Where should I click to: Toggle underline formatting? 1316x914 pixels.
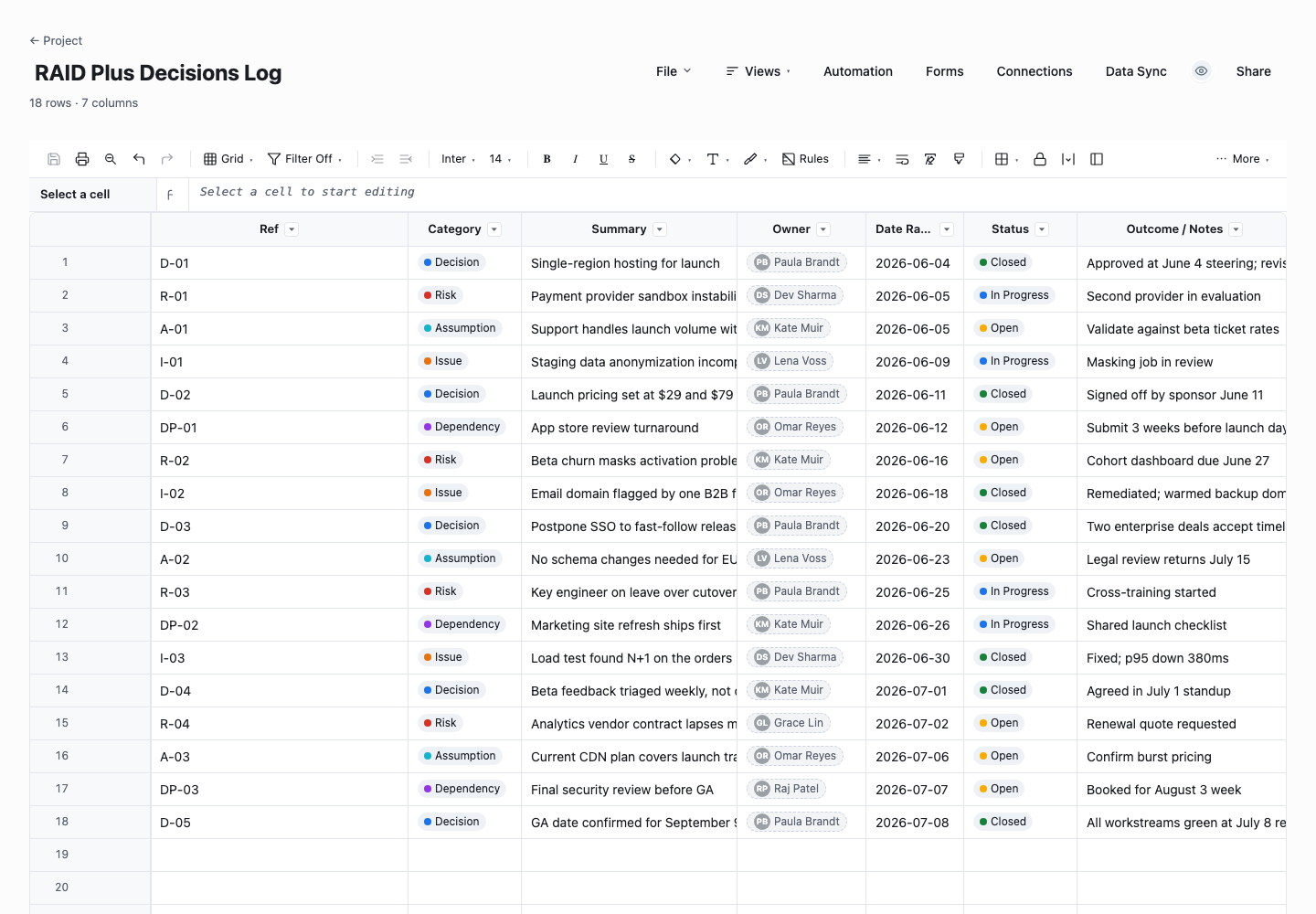(x=603, y=159)
